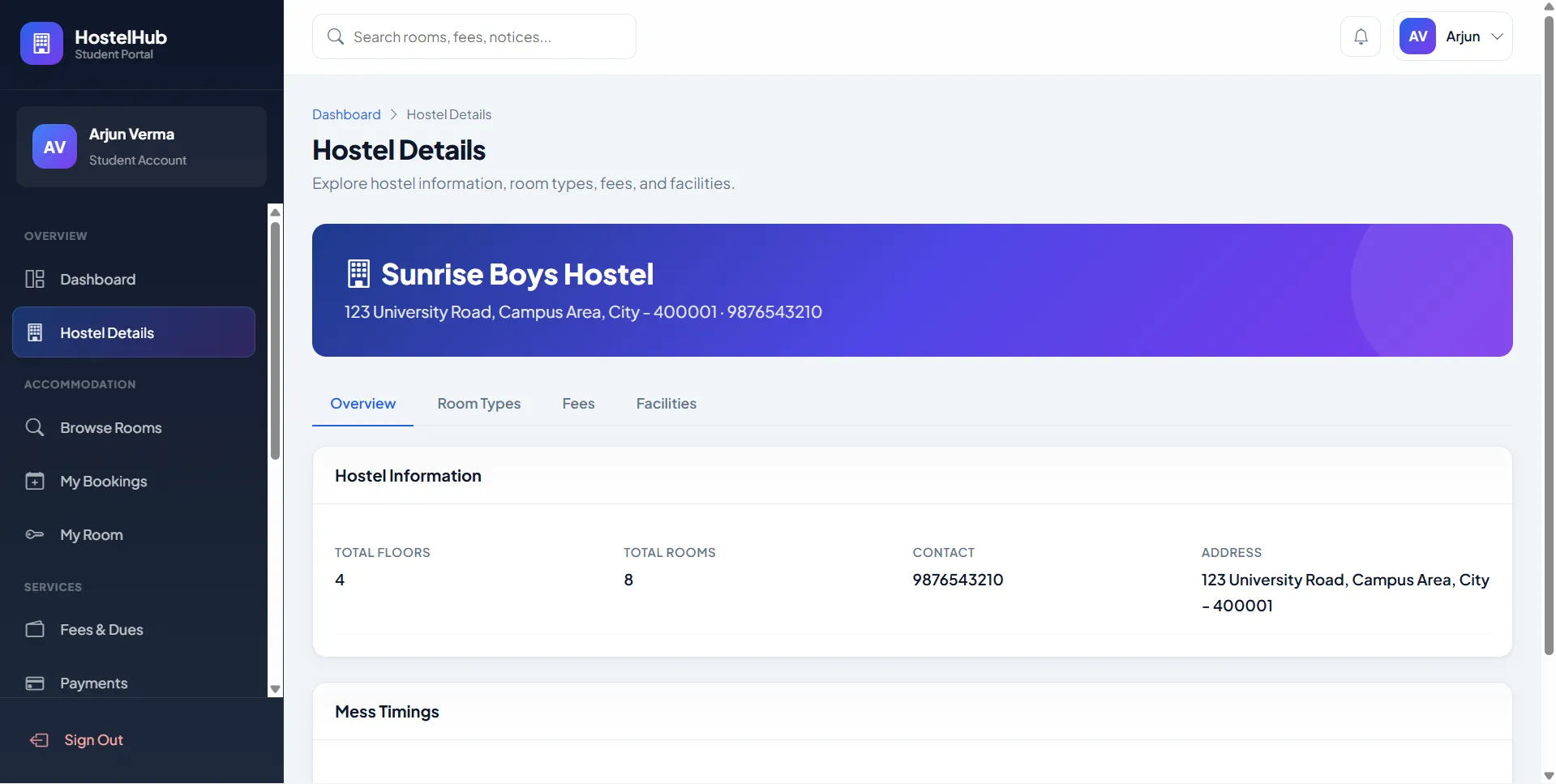
Task: Click the AV avatar in top bar
Action: pyautogui.click(x=1417, y=36)
